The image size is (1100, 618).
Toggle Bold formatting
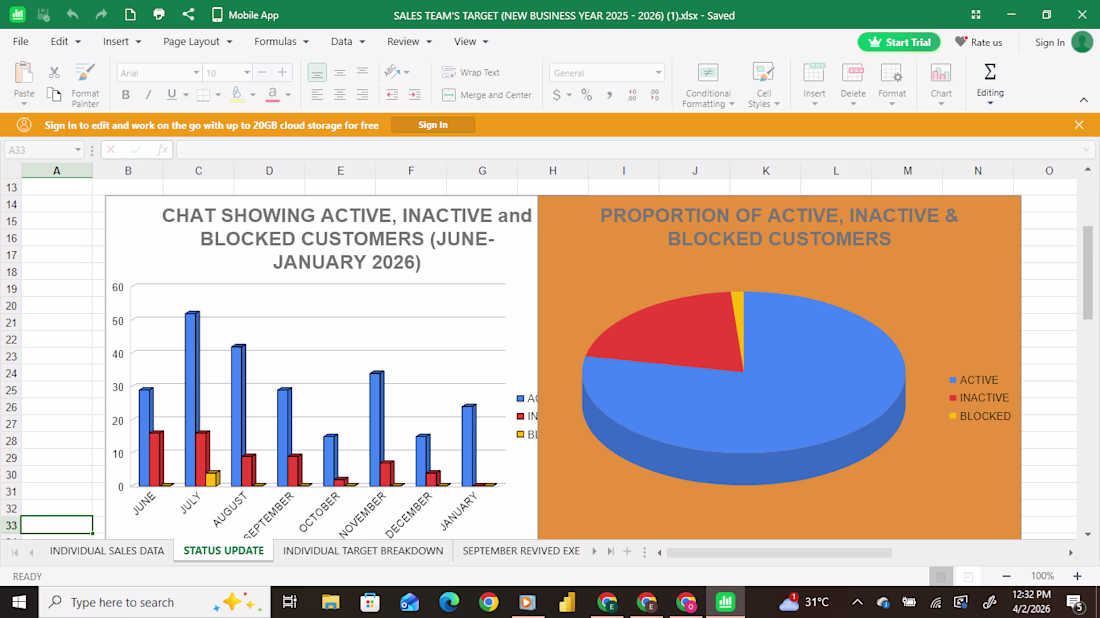pos(126,95)
